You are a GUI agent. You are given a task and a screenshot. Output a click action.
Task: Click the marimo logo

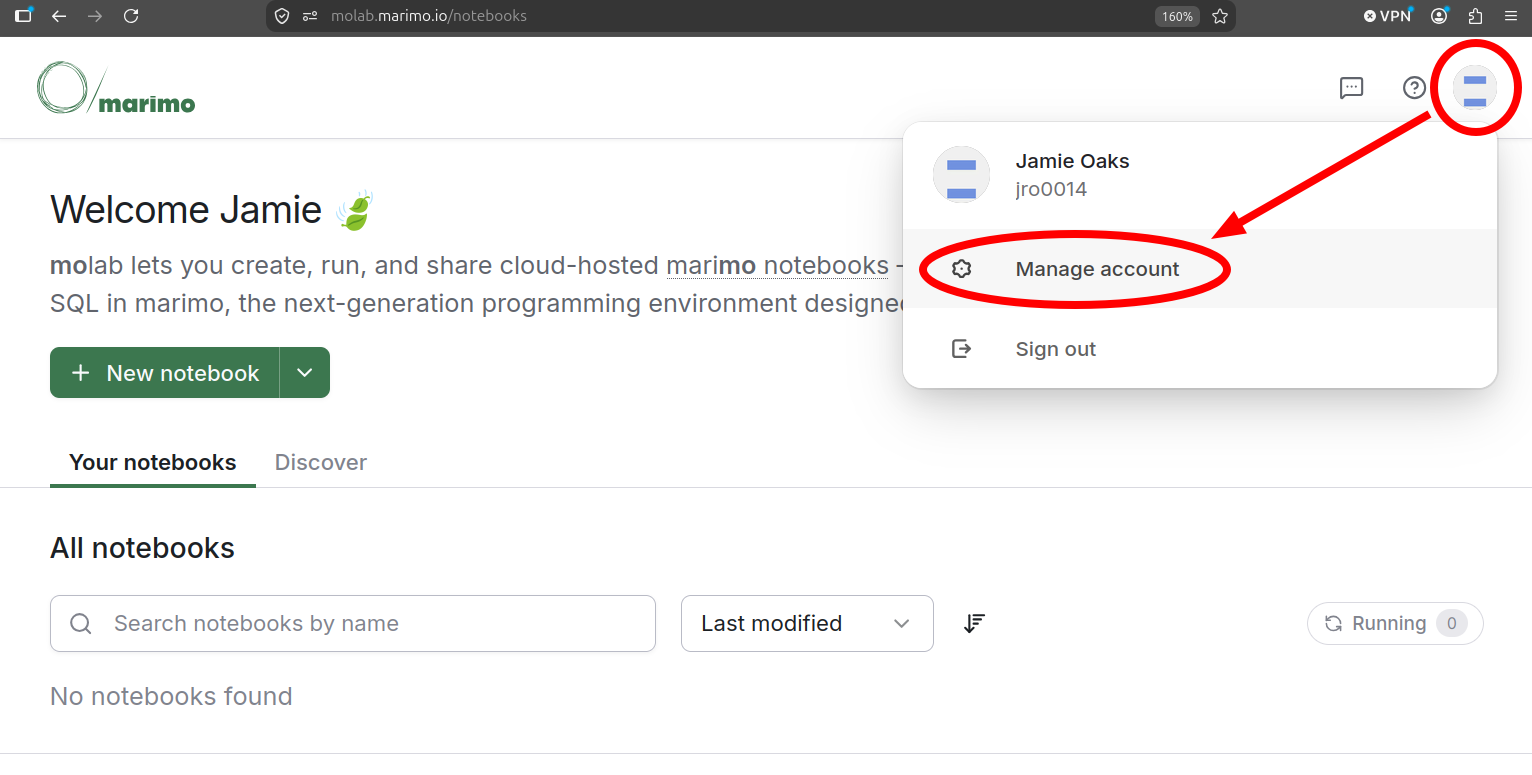click(116, 88)
